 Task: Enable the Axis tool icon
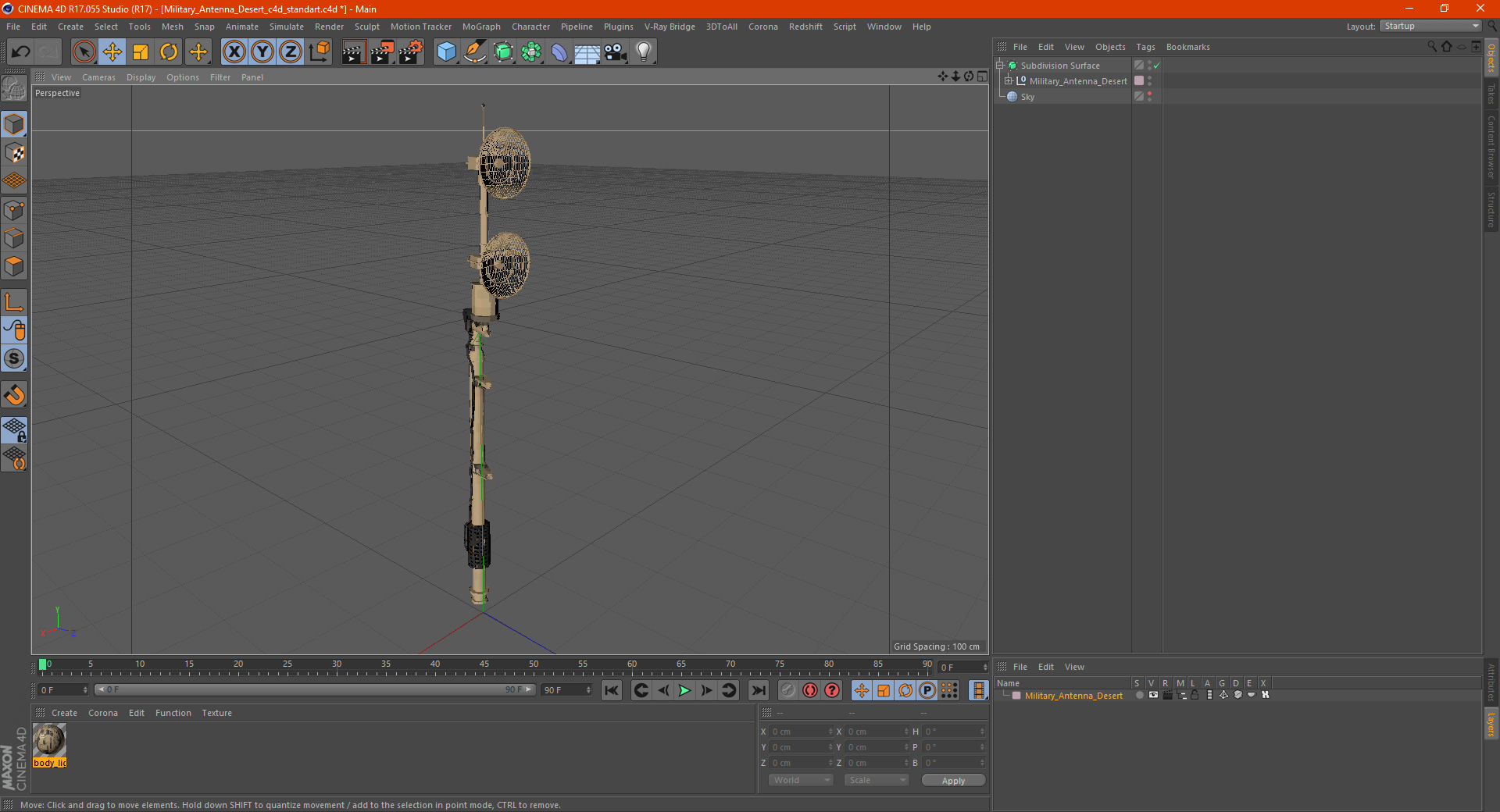click(14, 301)
